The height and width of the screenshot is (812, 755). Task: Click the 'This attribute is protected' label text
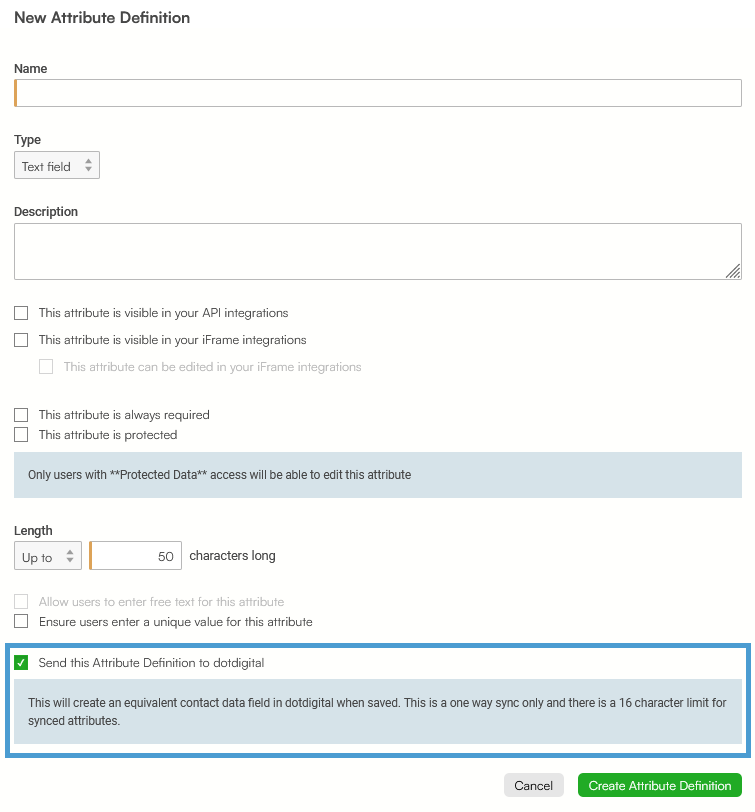click(x=108, y=435)
